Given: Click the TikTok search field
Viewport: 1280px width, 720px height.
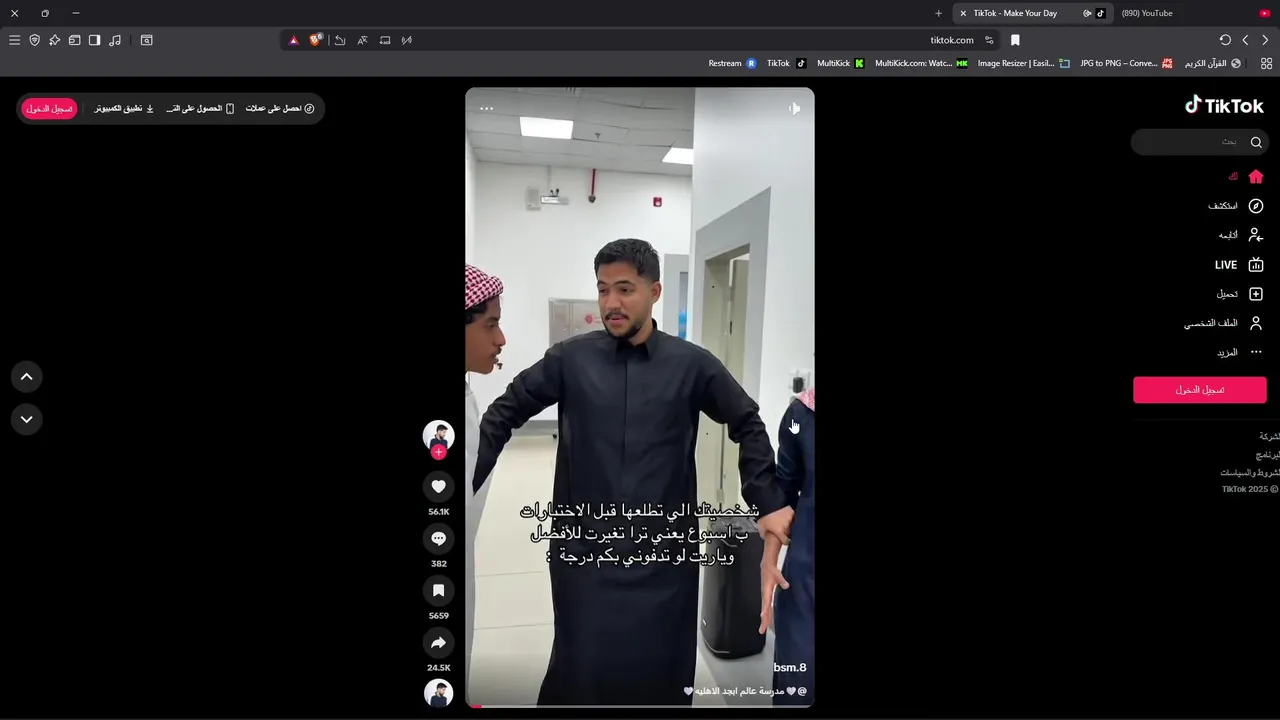Looking at the screenshot, I should 1199,142.
